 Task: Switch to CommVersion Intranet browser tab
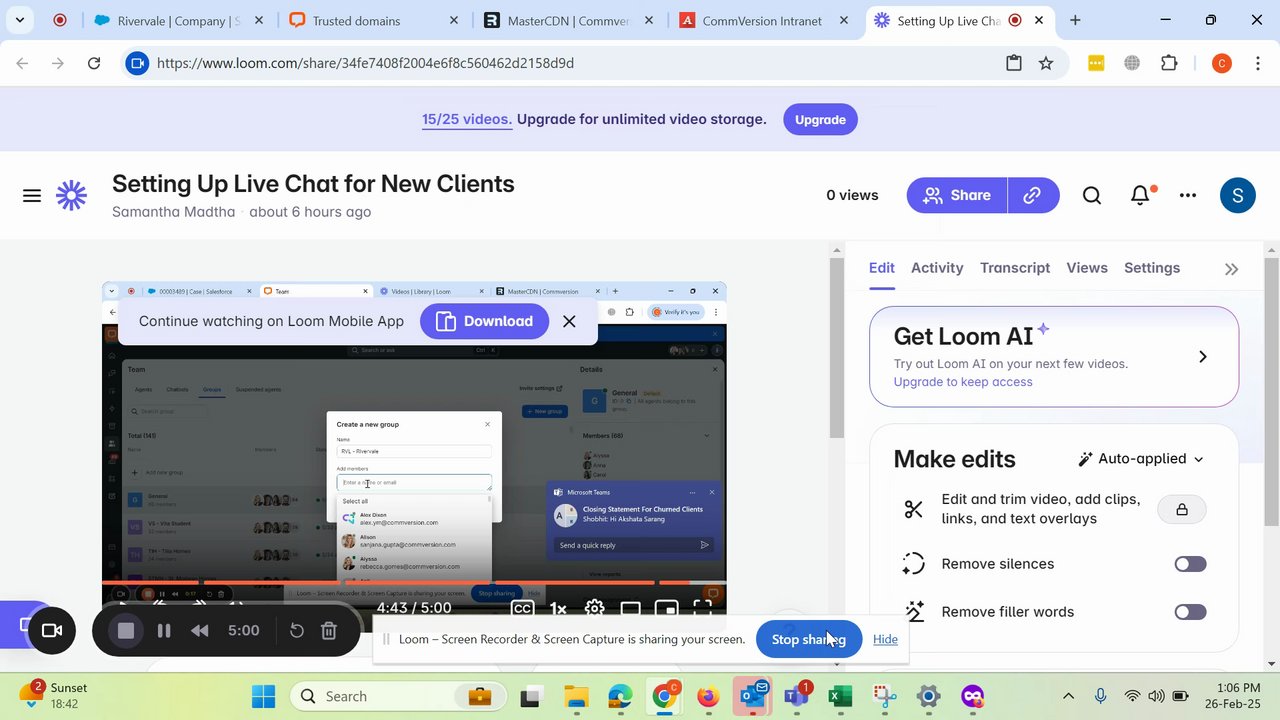pyautogui.click(x=763, y=21)
